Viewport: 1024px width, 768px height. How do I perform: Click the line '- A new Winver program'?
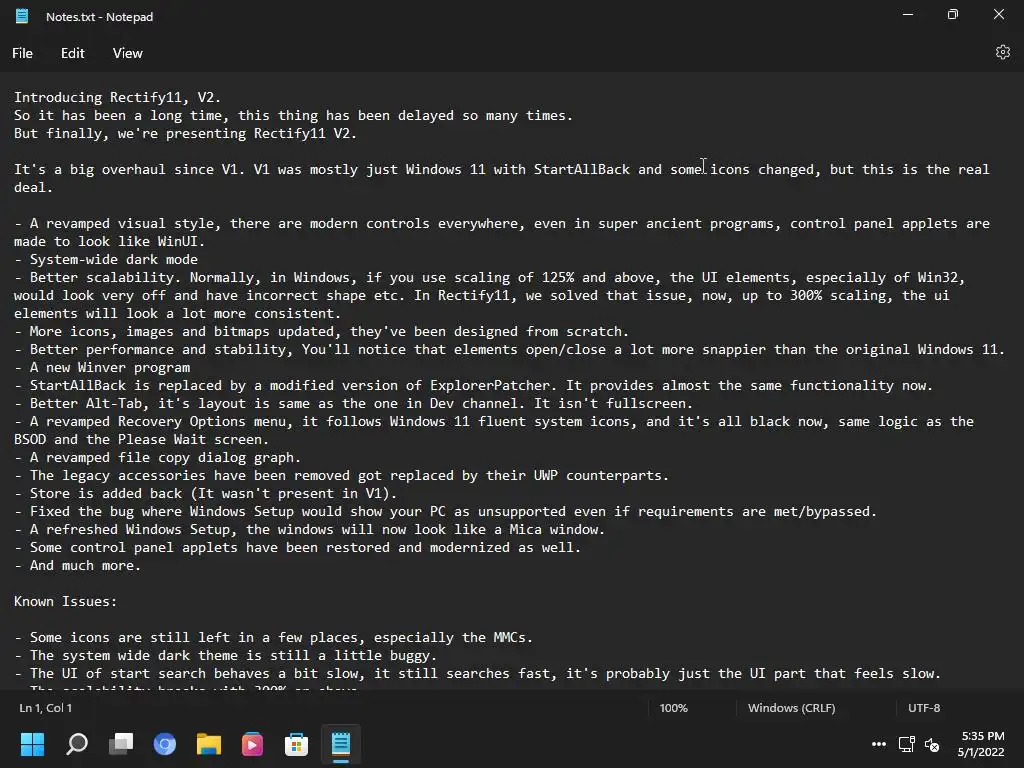pos(102,368)
